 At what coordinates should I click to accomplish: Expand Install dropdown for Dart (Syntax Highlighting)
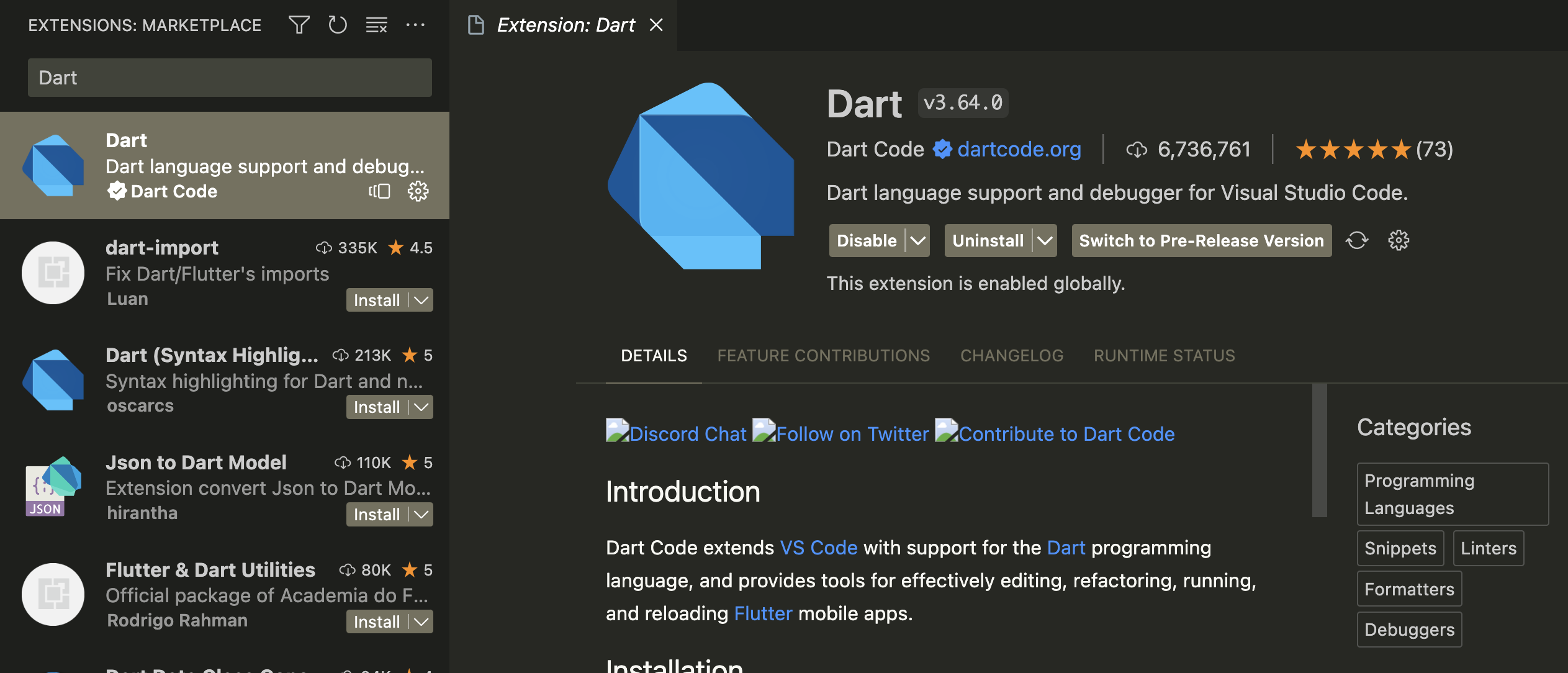[421, 407]
